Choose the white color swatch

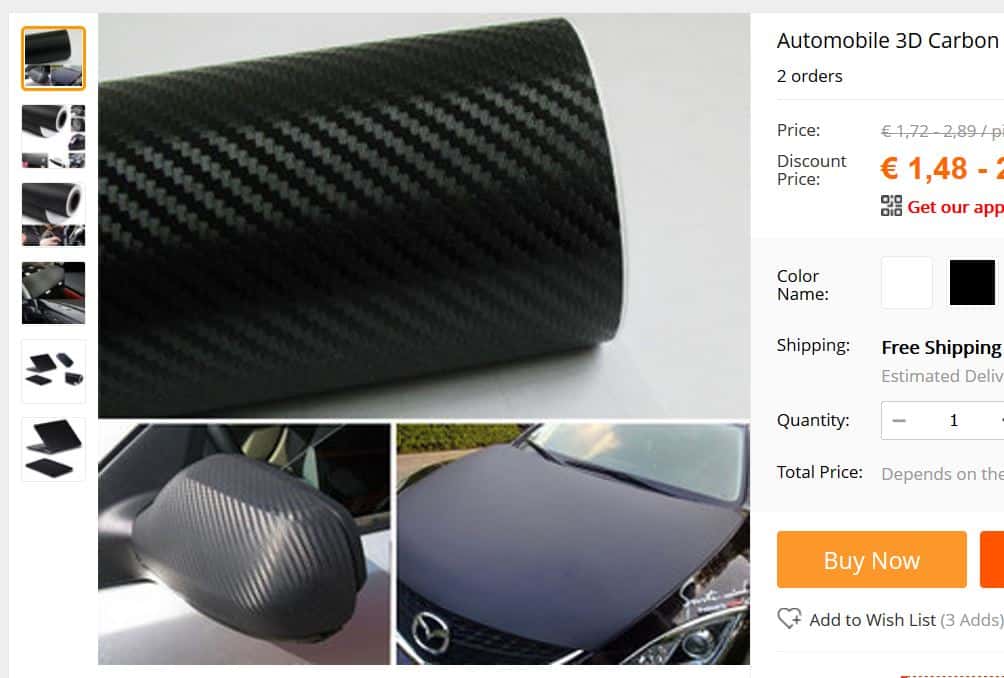907,283
